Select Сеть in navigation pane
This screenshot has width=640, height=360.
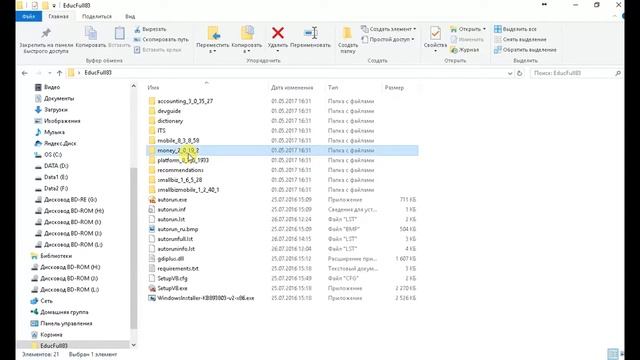coord(47,300)
